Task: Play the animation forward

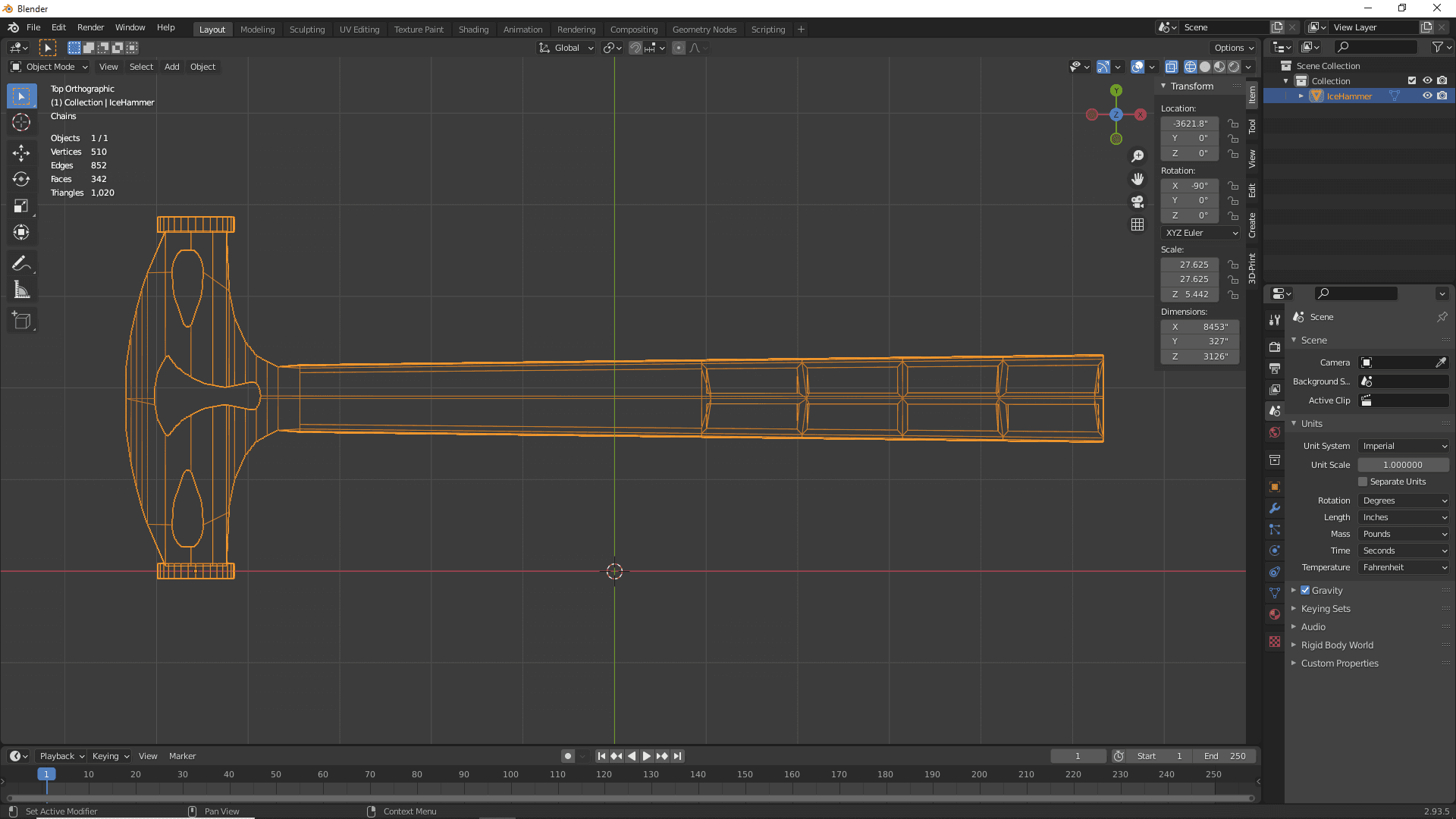Action: (x=647, y=756)
